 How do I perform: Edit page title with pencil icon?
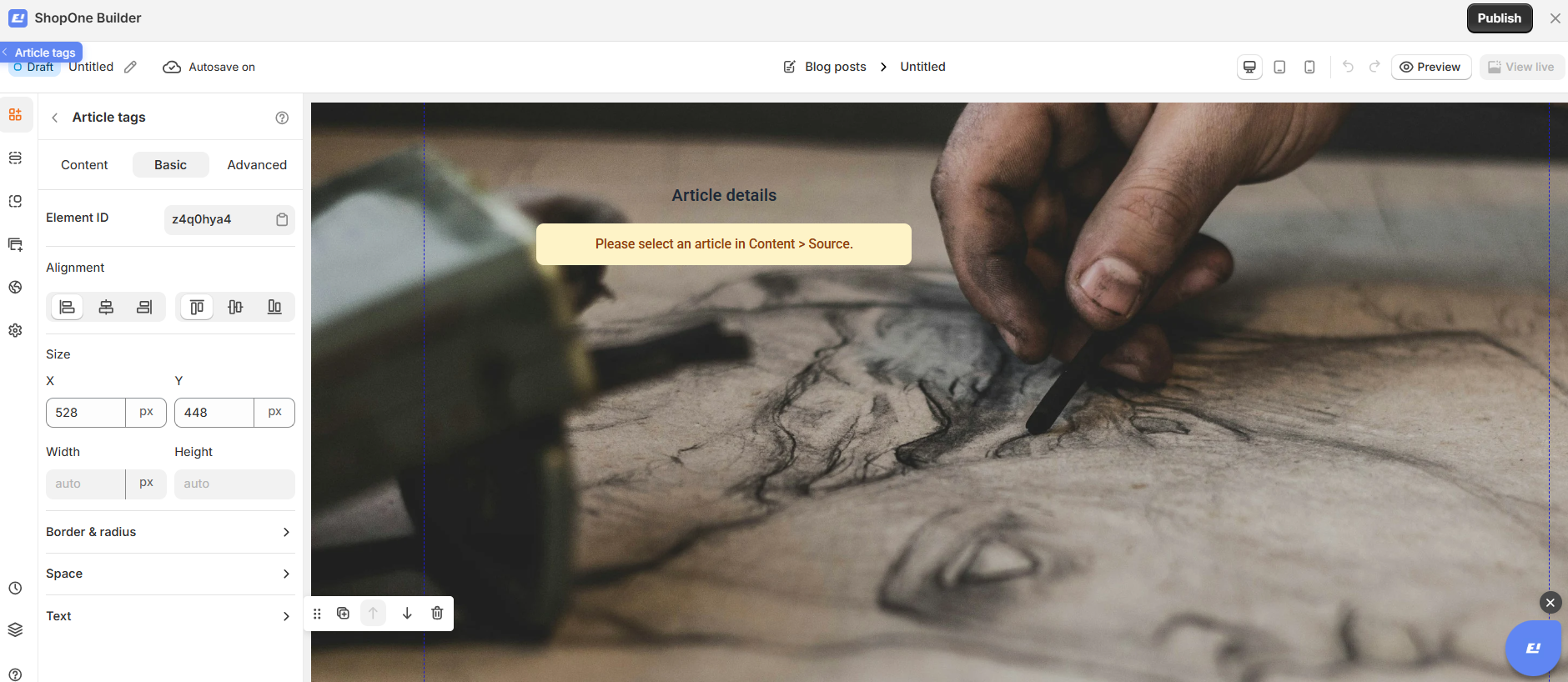(130, 67)
